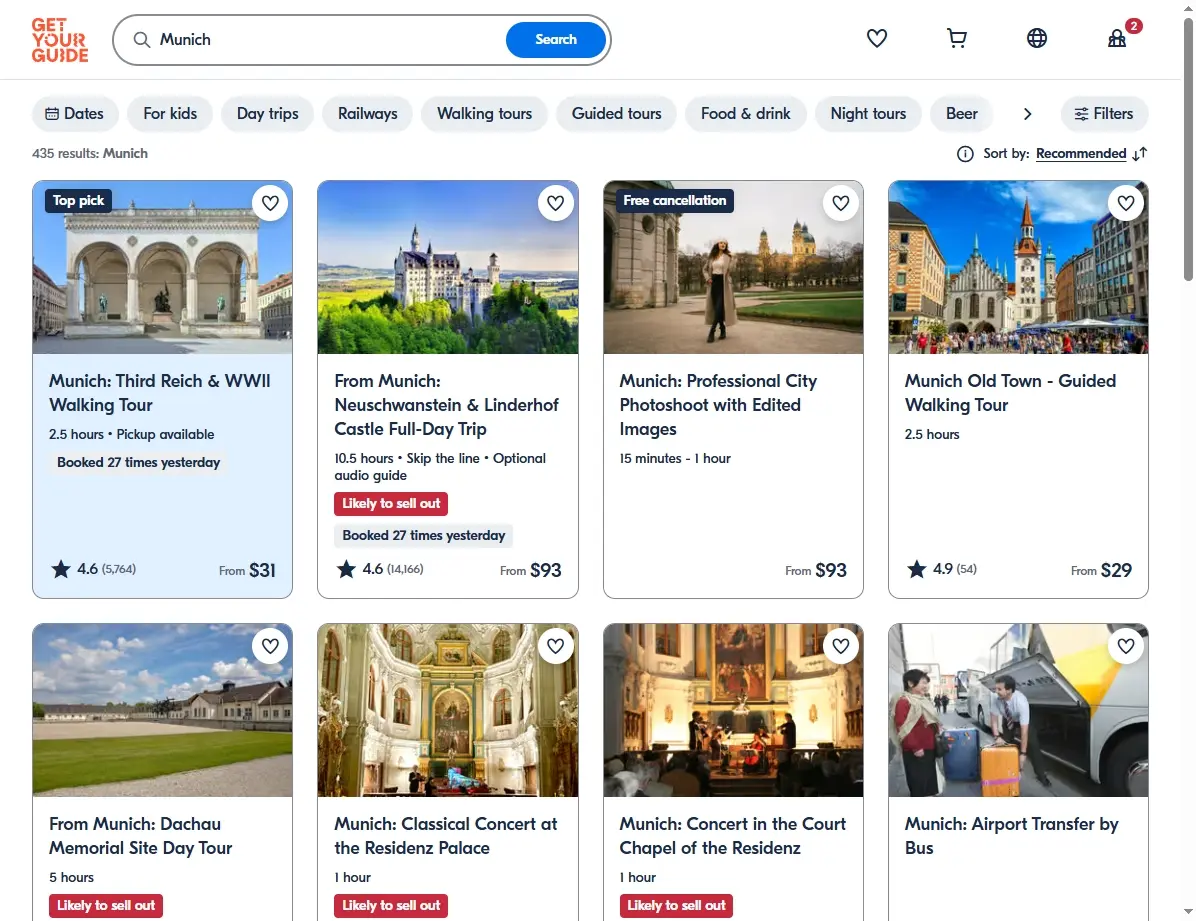Screen dimensions: 1196x921
Task: Click Booked 27 times yesterday on Third Reich
Action: pos(138,462)
